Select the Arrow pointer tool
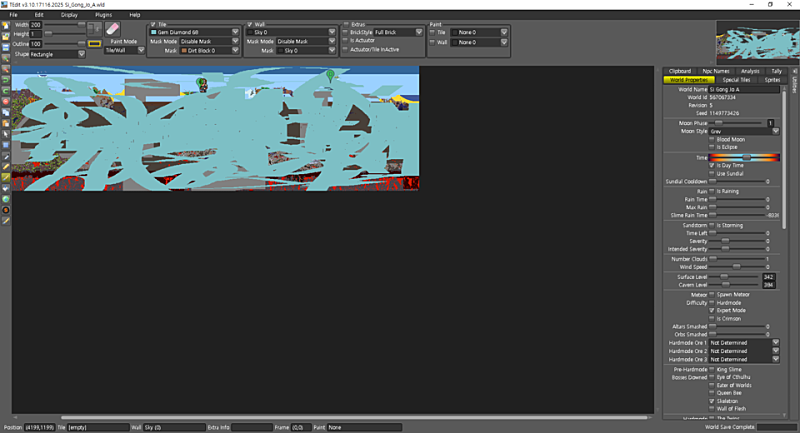The width and height of the screenshot is (800, 433). point(6,134)
